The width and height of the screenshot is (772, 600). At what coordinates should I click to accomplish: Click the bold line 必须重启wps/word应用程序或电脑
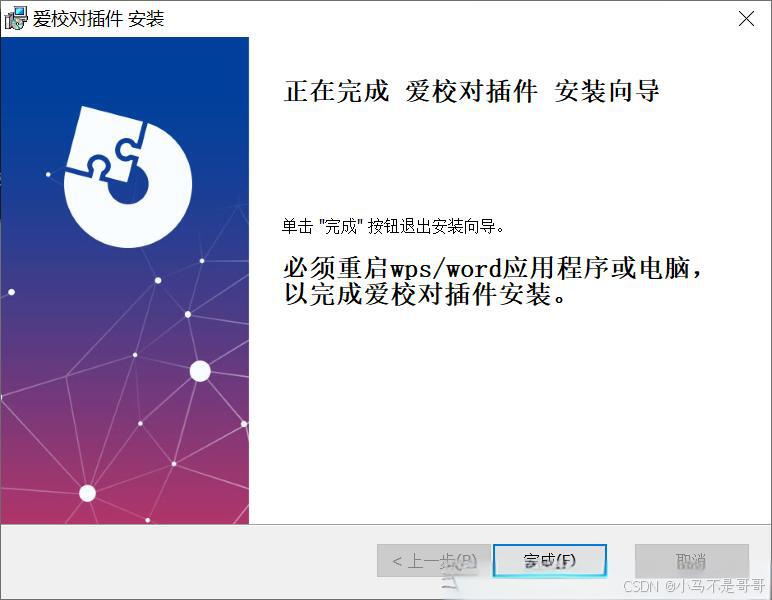(x=492, y=269)
